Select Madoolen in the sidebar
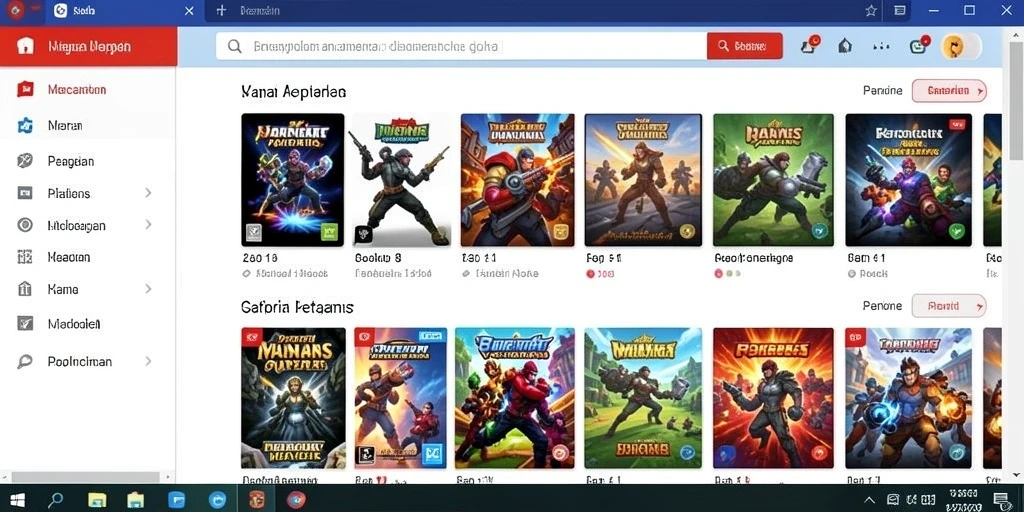Viewport: 1024px width, 512px height. pos(74,323)
